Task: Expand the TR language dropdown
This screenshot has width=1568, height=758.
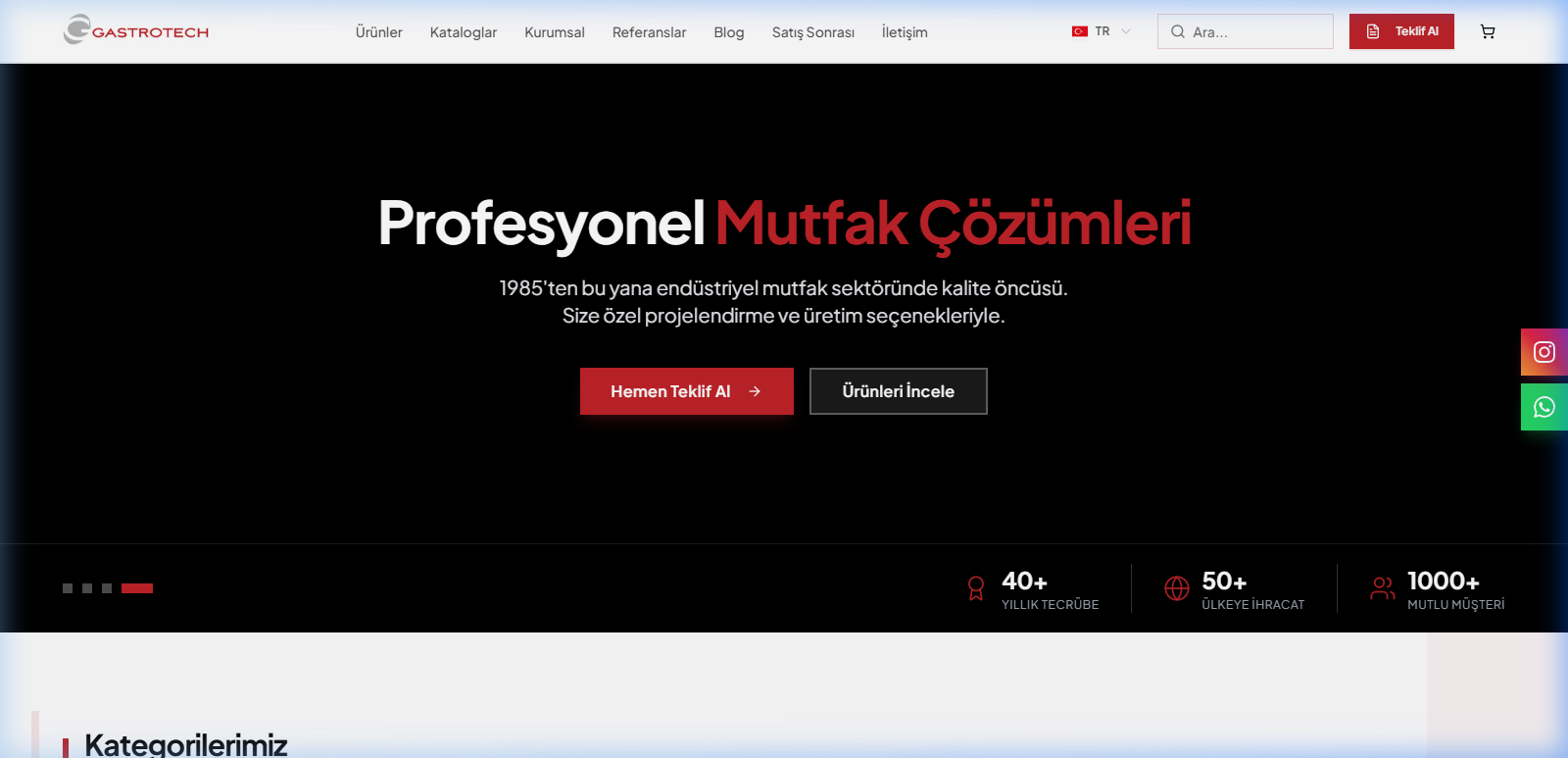Action: [x=1102, y=31]
